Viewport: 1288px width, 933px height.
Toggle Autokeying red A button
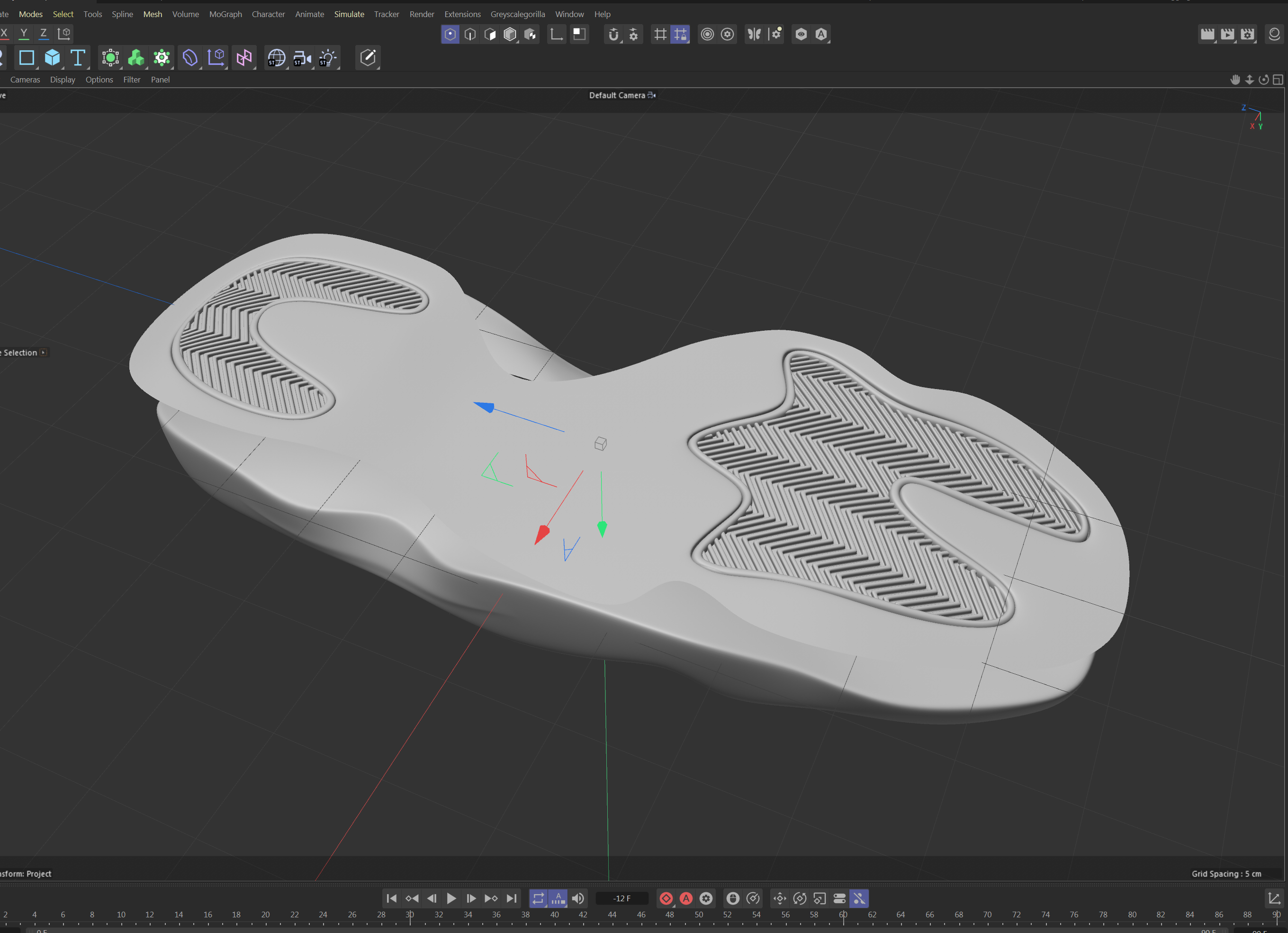coord(686,898)
